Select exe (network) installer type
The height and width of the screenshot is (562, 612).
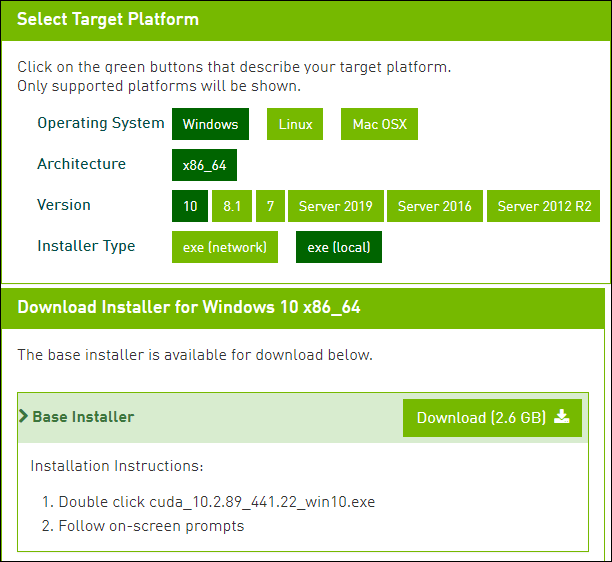coord(224,247)
